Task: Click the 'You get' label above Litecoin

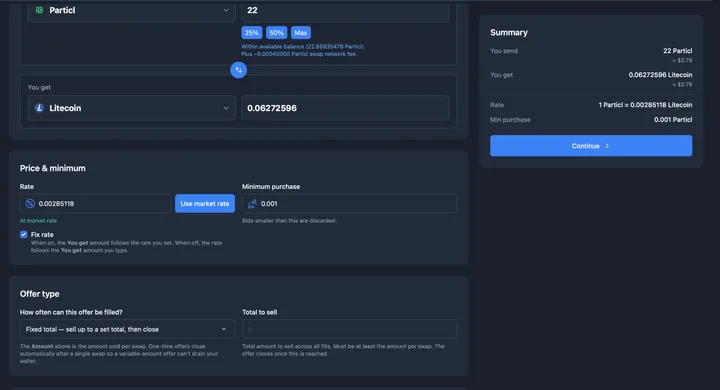Action: point(39,87)
